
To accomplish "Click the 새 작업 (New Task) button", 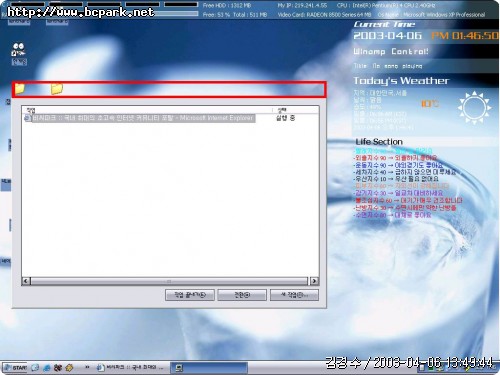I will (x=294, y=295).
